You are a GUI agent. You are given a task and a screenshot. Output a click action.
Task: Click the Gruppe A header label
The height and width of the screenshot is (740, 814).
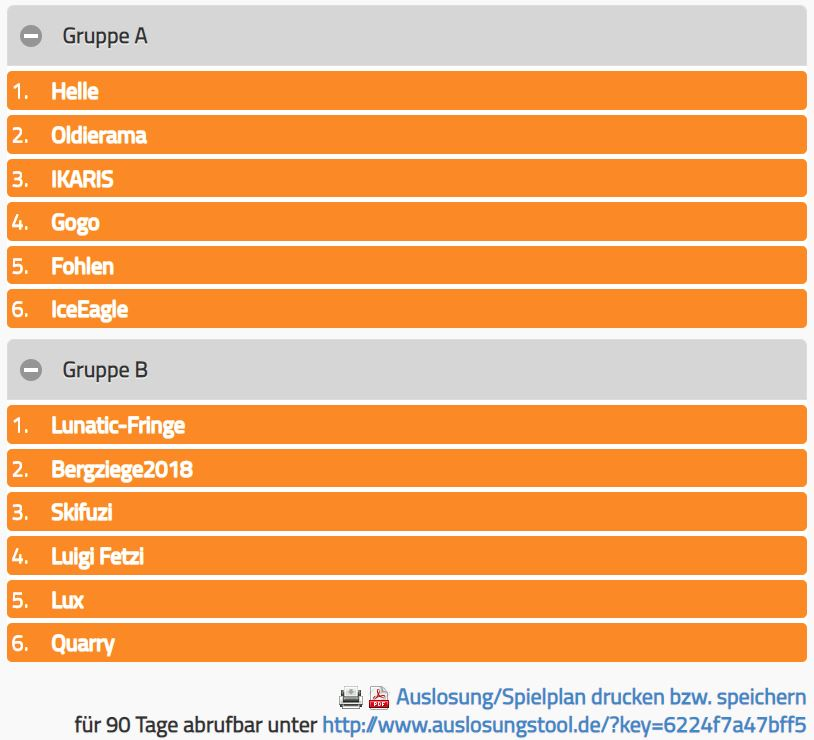105,36
